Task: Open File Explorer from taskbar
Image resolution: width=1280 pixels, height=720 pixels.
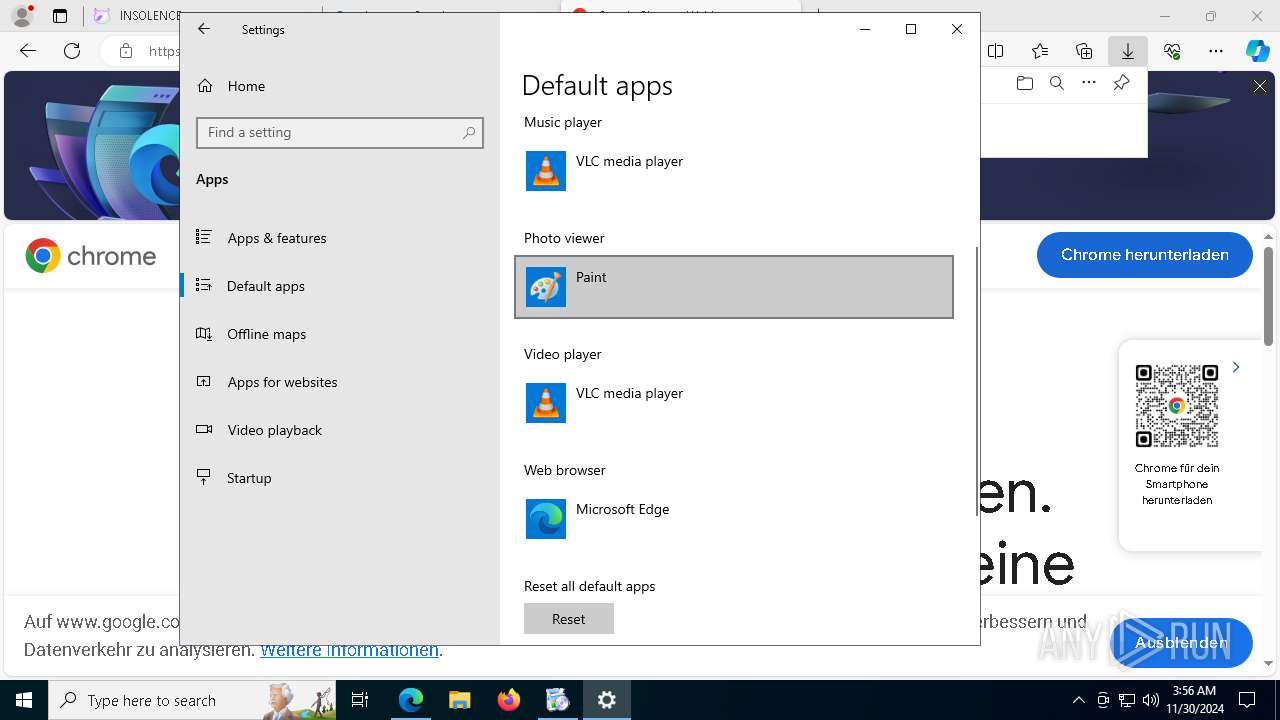Action: 459,700
